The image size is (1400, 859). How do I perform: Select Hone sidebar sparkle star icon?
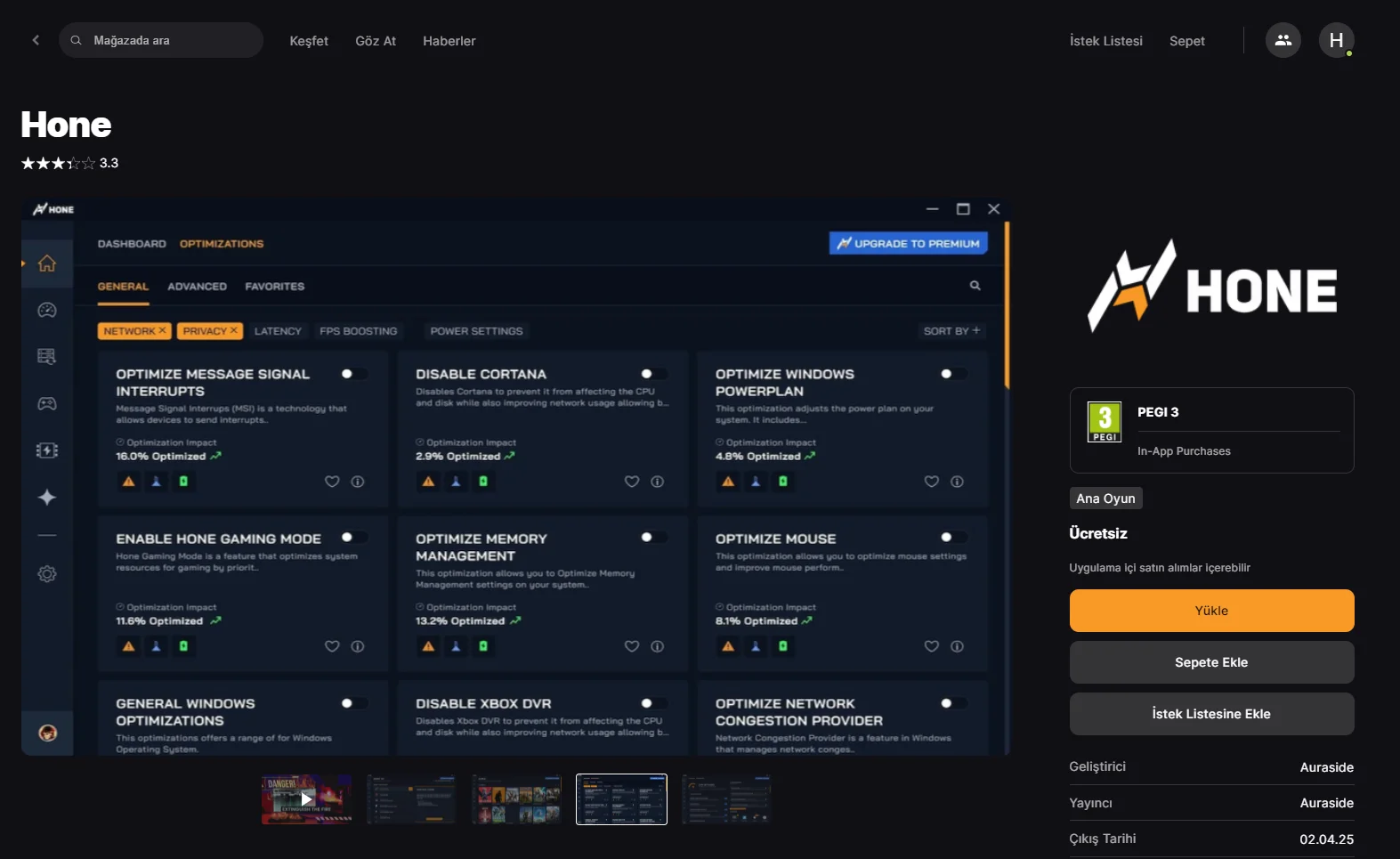coord(47,498)
